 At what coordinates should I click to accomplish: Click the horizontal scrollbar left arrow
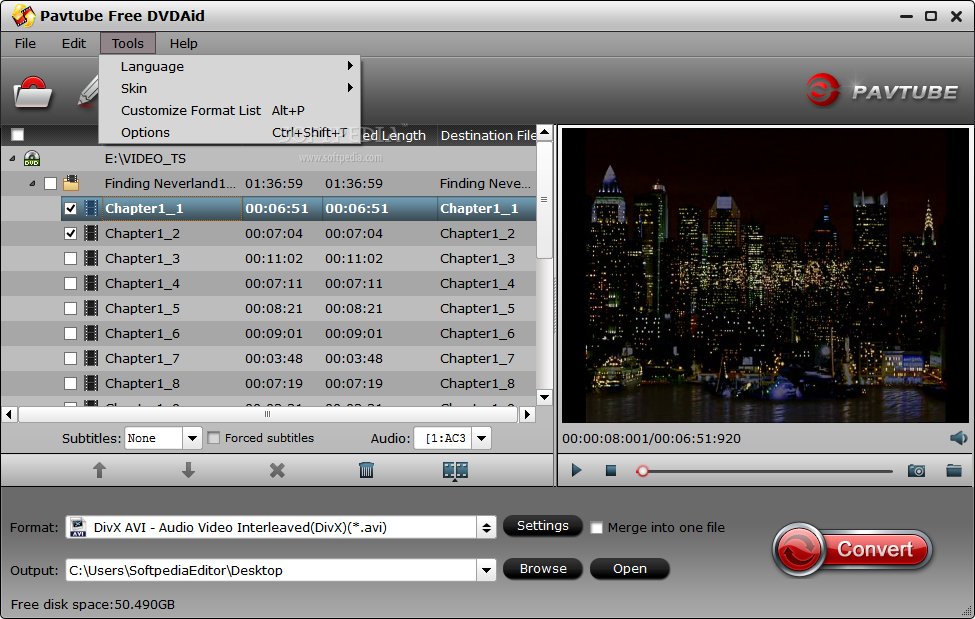[9, 414]
